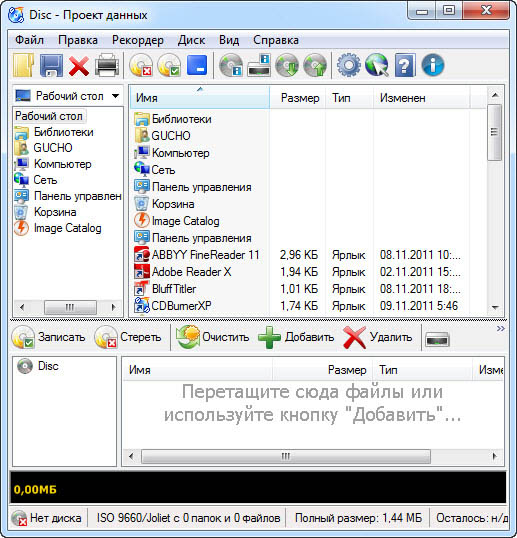This screenshot has height=538, width=517.
Task: Click the printer icon
Action: click(x=107, y=65)
